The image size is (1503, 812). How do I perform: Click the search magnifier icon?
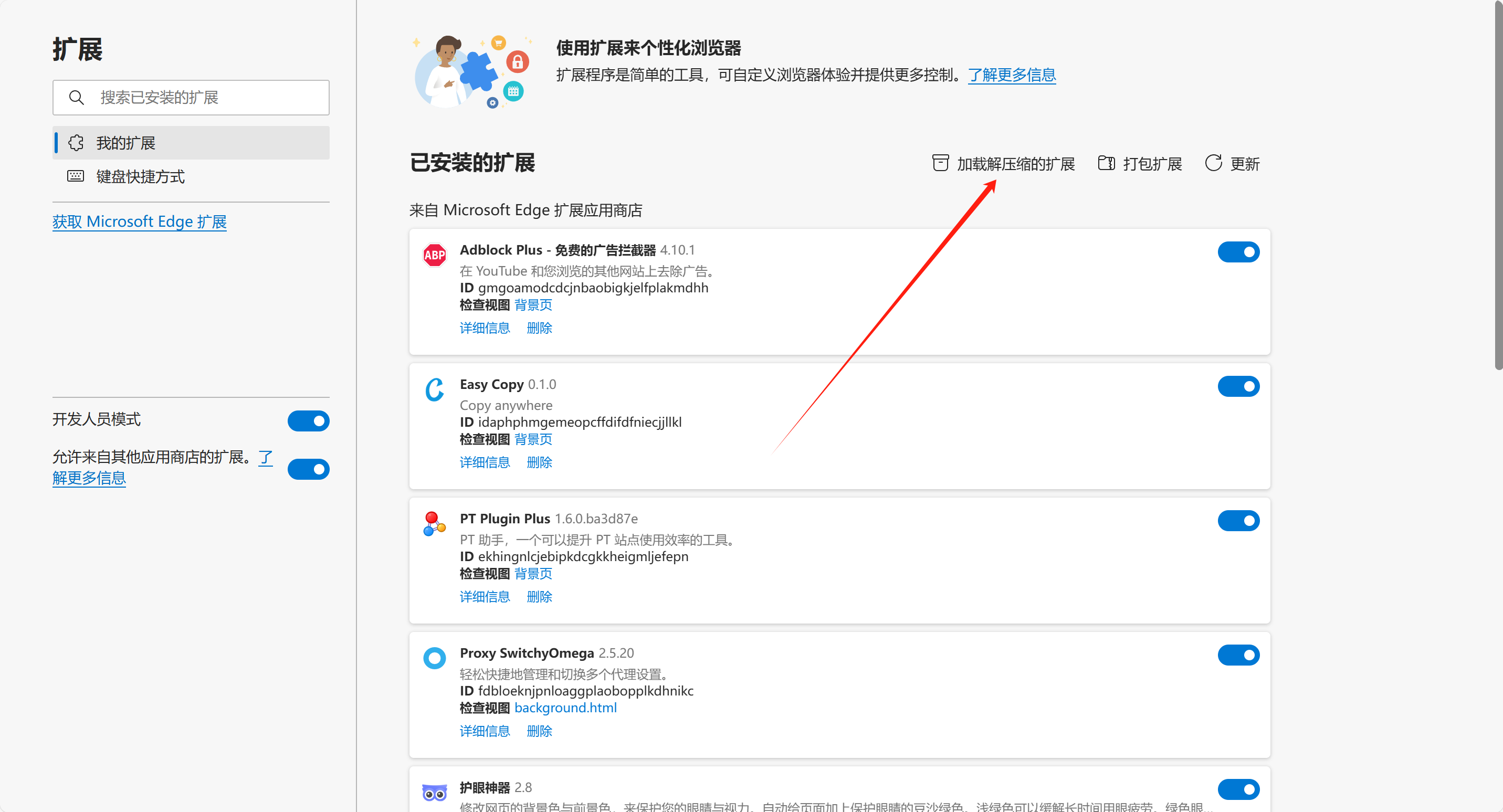pos(77,98)
